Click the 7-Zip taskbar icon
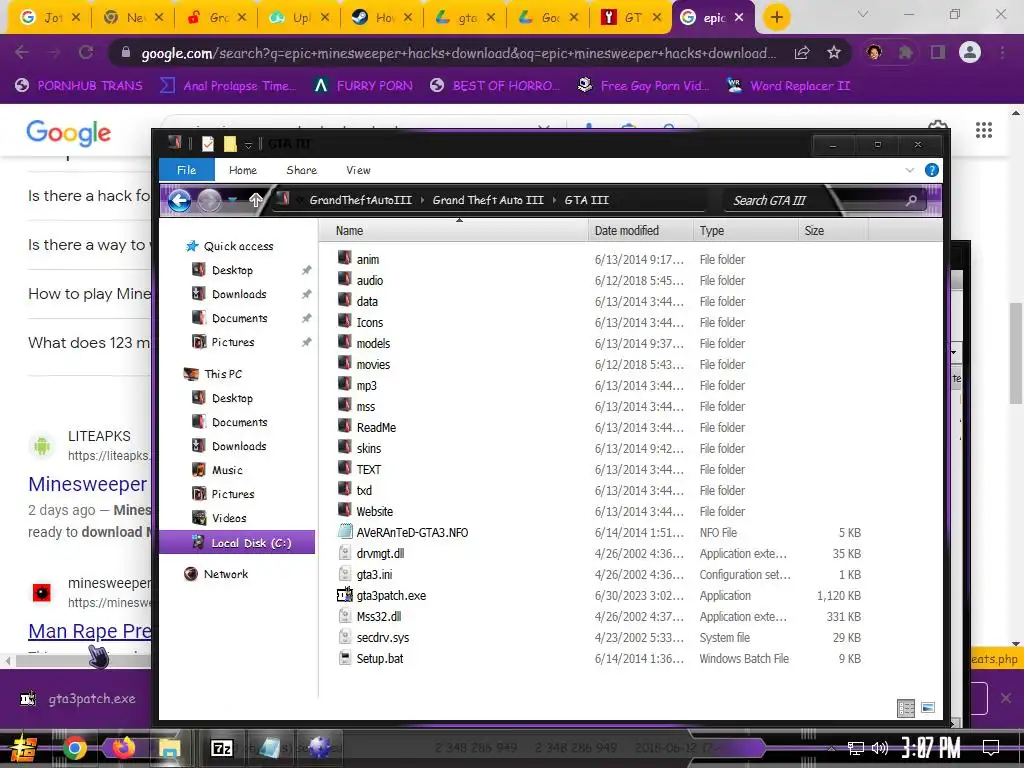 tap(221, 748)
